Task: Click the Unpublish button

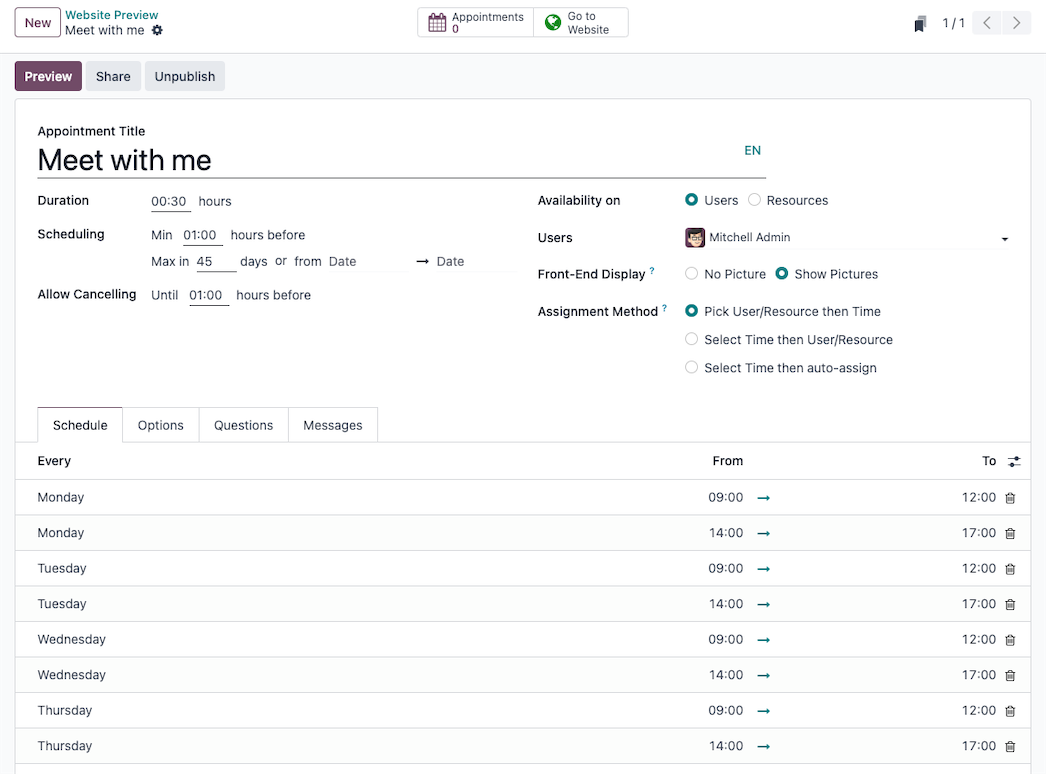Action: coord(184,76)
